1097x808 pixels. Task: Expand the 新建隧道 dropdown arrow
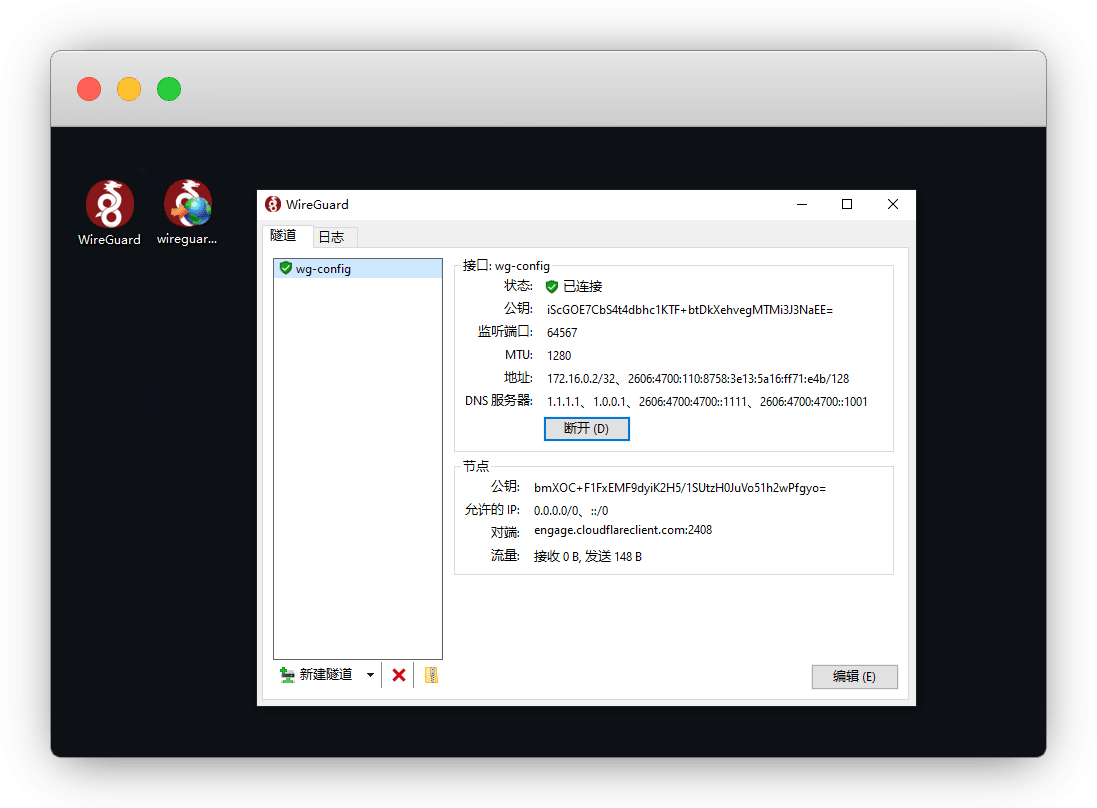(x=370, y=675)
